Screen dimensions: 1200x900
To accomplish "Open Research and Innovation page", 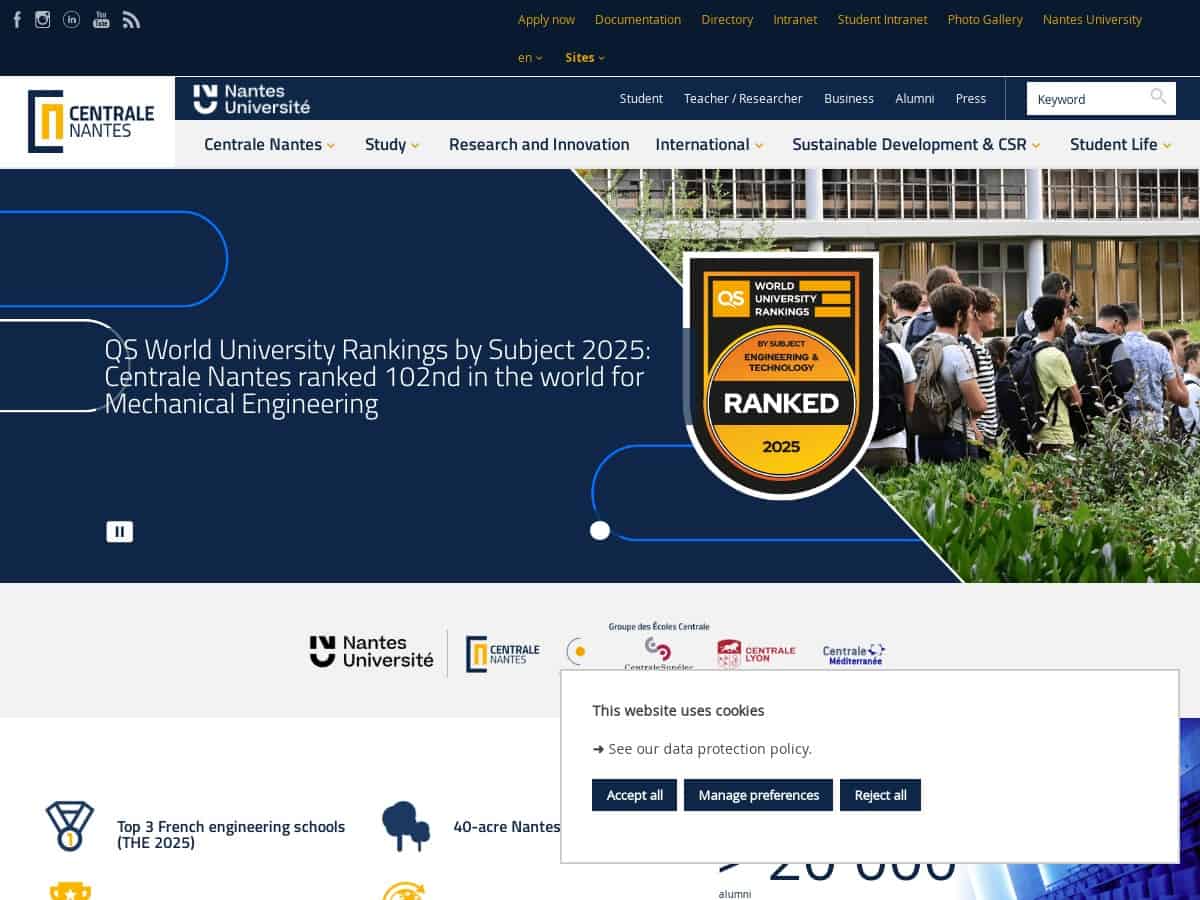I will coord(539,144).
